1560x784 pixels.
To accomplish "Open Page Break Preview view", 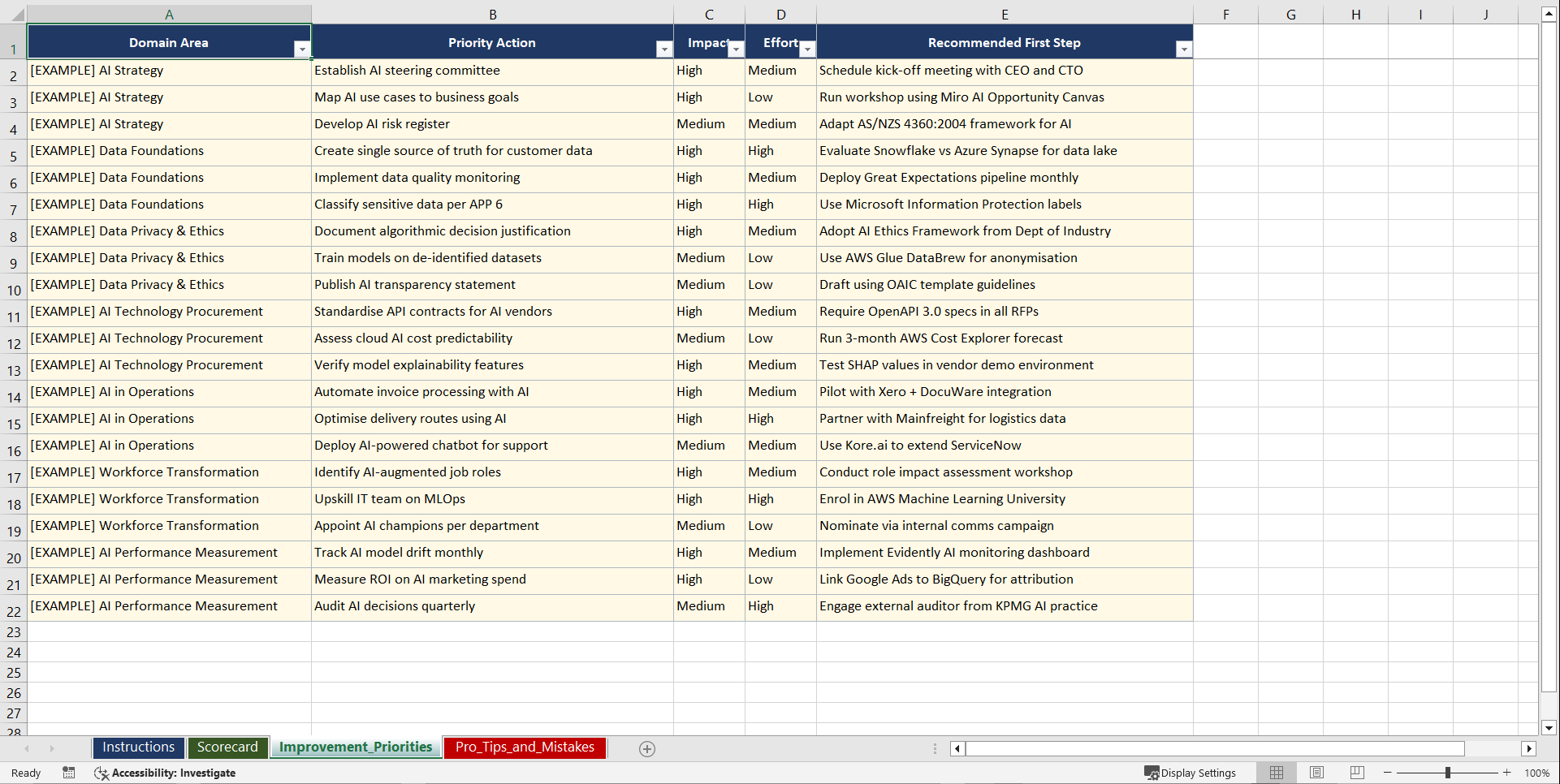I will [x=1356, y=773].
